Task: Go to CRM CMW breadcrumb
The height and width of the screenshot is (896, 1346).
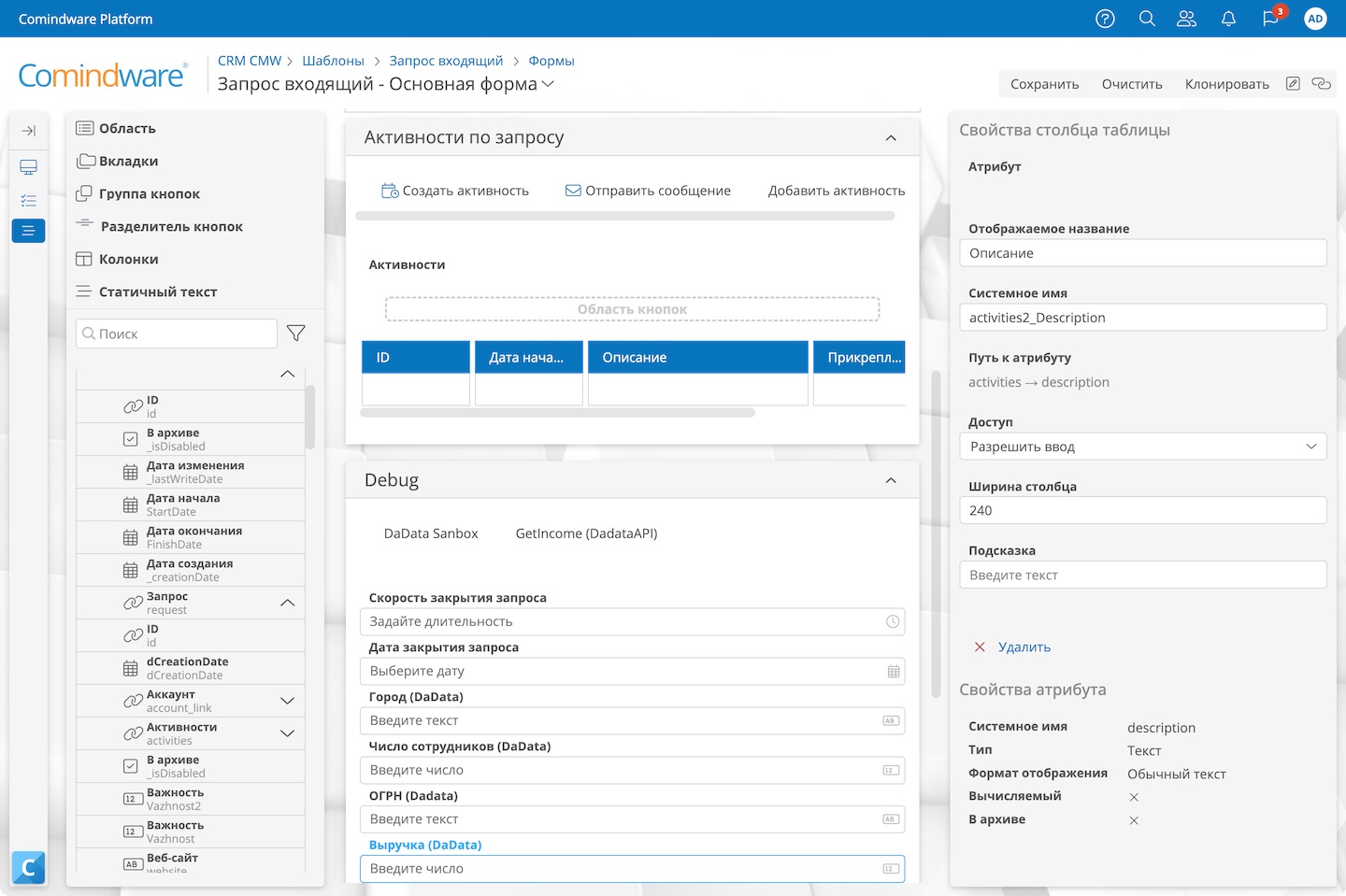Action: 250,61
